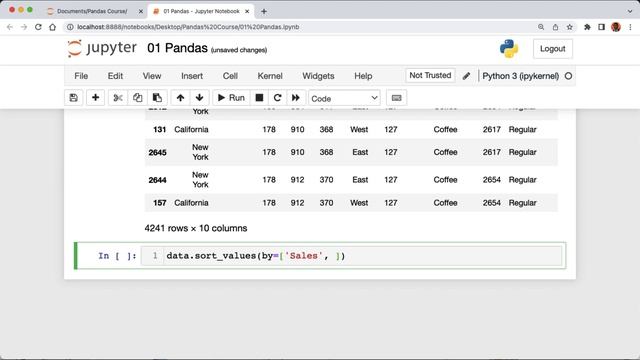This screenshot has height=360, width=640.
Task: Go forward in browser history
Action: 24,27
